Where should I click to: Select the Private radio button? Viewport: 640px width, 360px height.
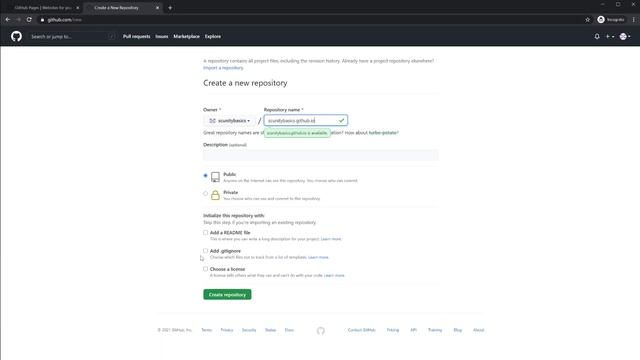point(205,193)
